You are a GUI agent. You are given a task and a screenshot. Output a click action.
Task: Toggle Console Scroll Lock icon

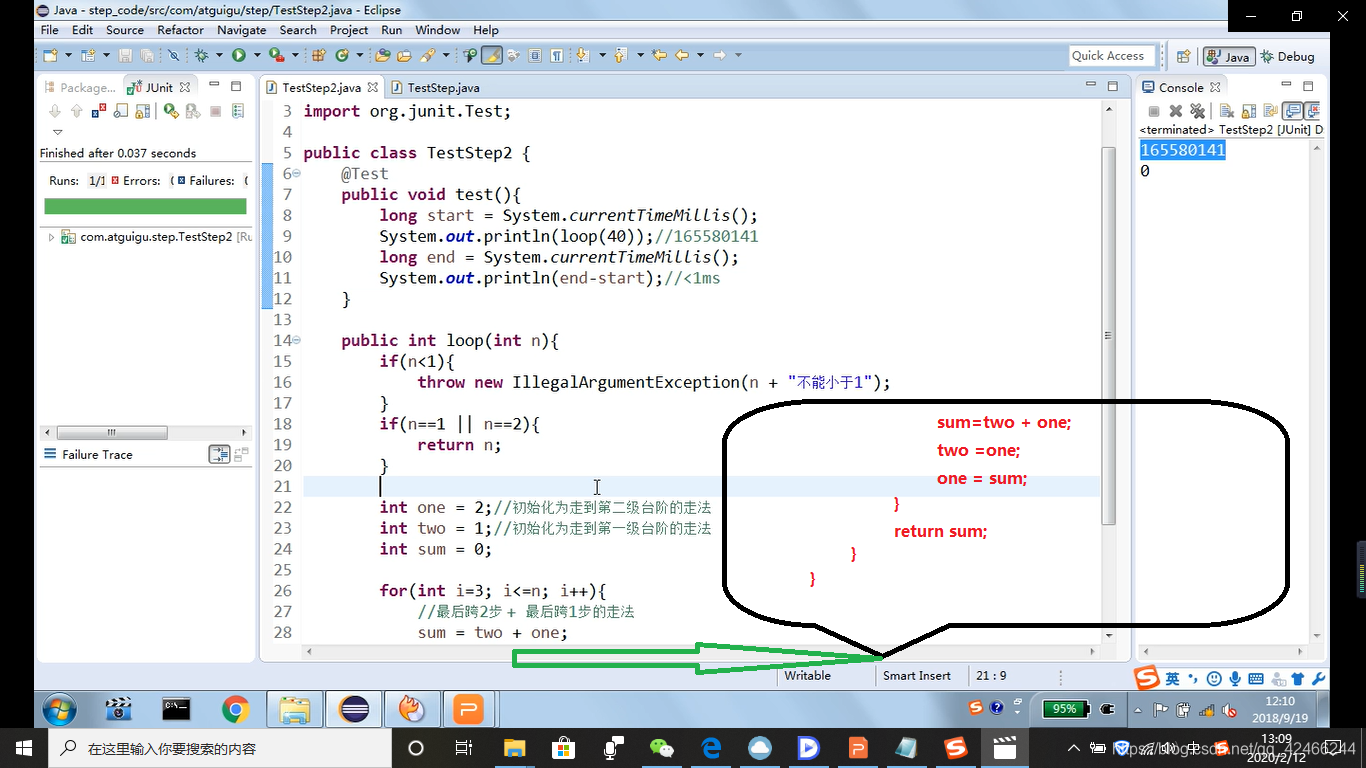(1249, 111)
